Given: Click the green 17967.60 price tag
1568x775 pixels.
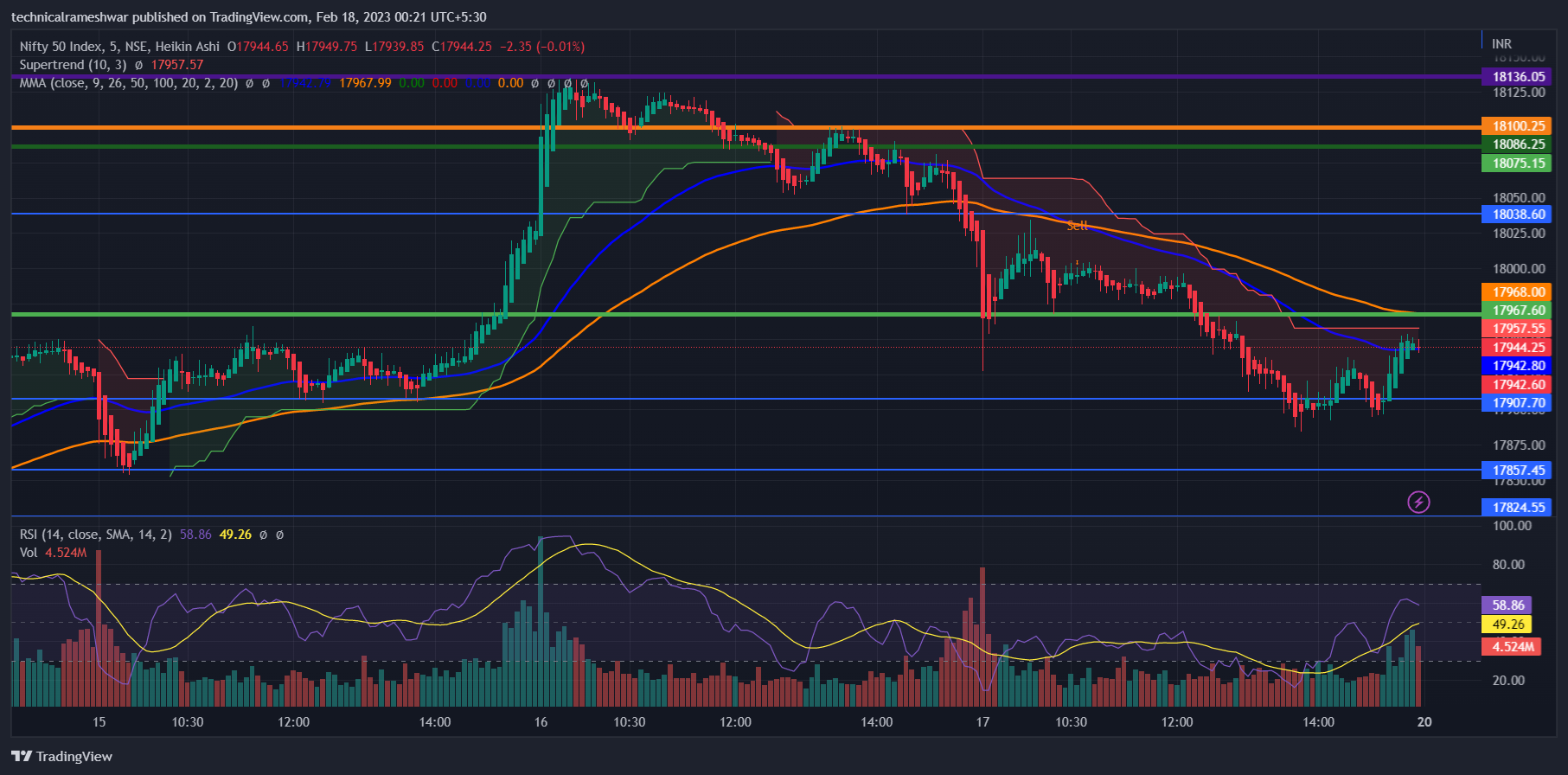Looking at the screenshot, I should tap(1515, 311).
